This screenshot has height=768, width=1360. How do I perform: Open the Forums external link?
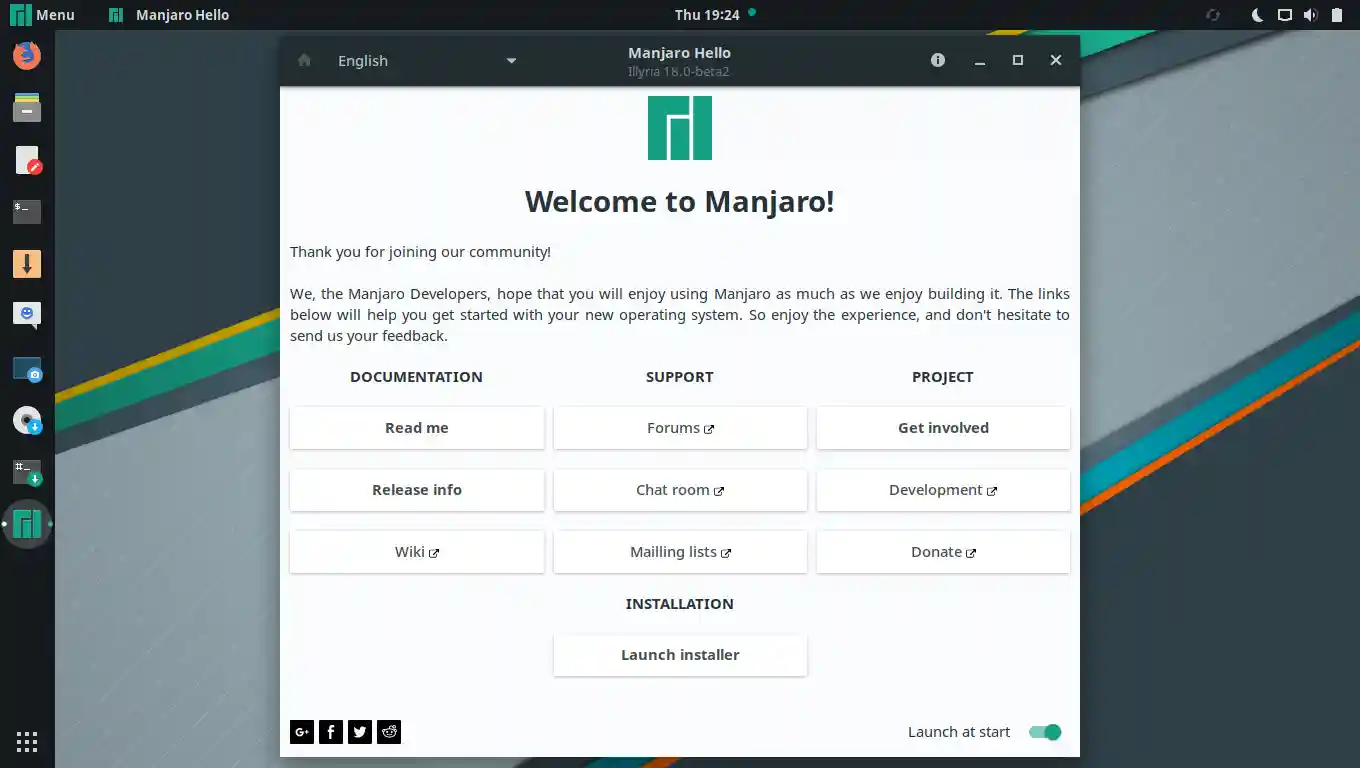680,428
